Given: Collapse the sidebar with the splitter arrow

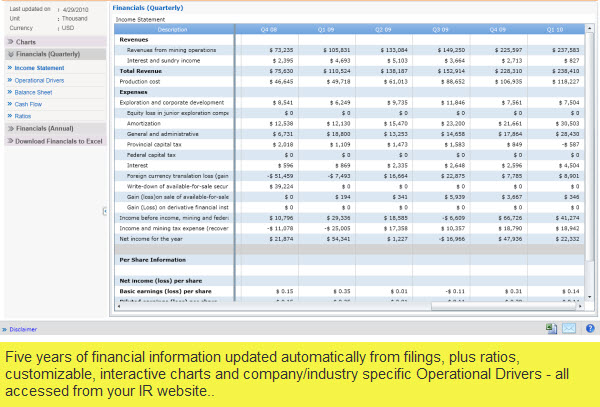Looking at the screenshot, I should [105, 211].
